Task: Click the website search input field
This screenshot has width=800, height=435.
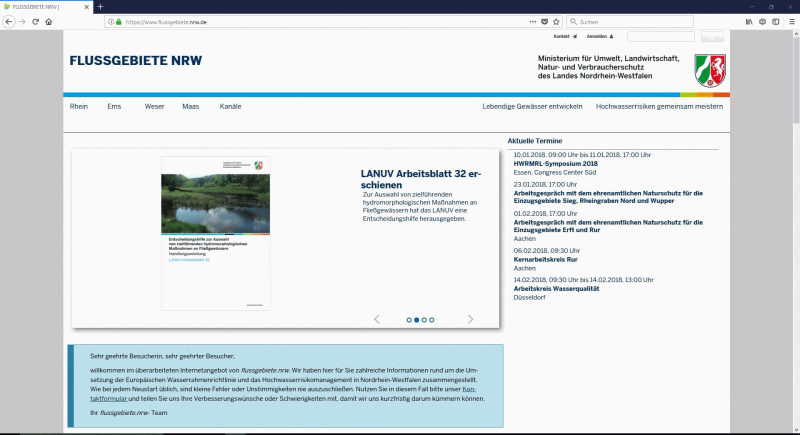Action: 661,36
